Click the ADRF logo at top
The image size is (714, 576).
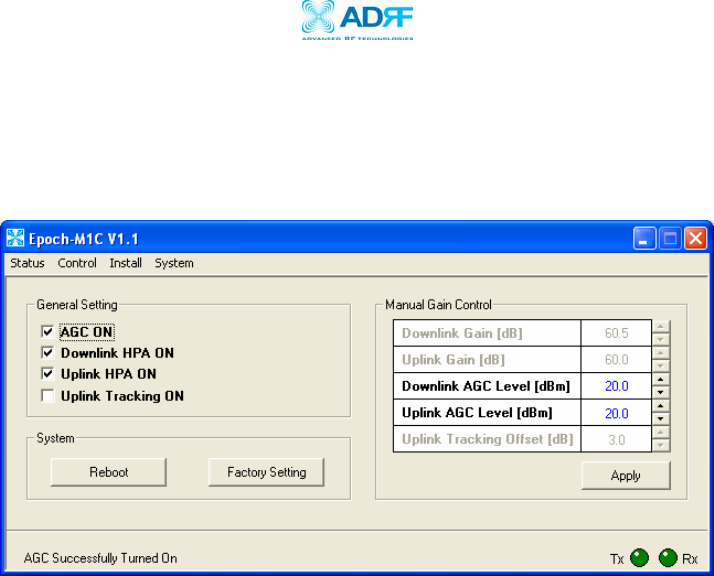click(x=357, y=20)
